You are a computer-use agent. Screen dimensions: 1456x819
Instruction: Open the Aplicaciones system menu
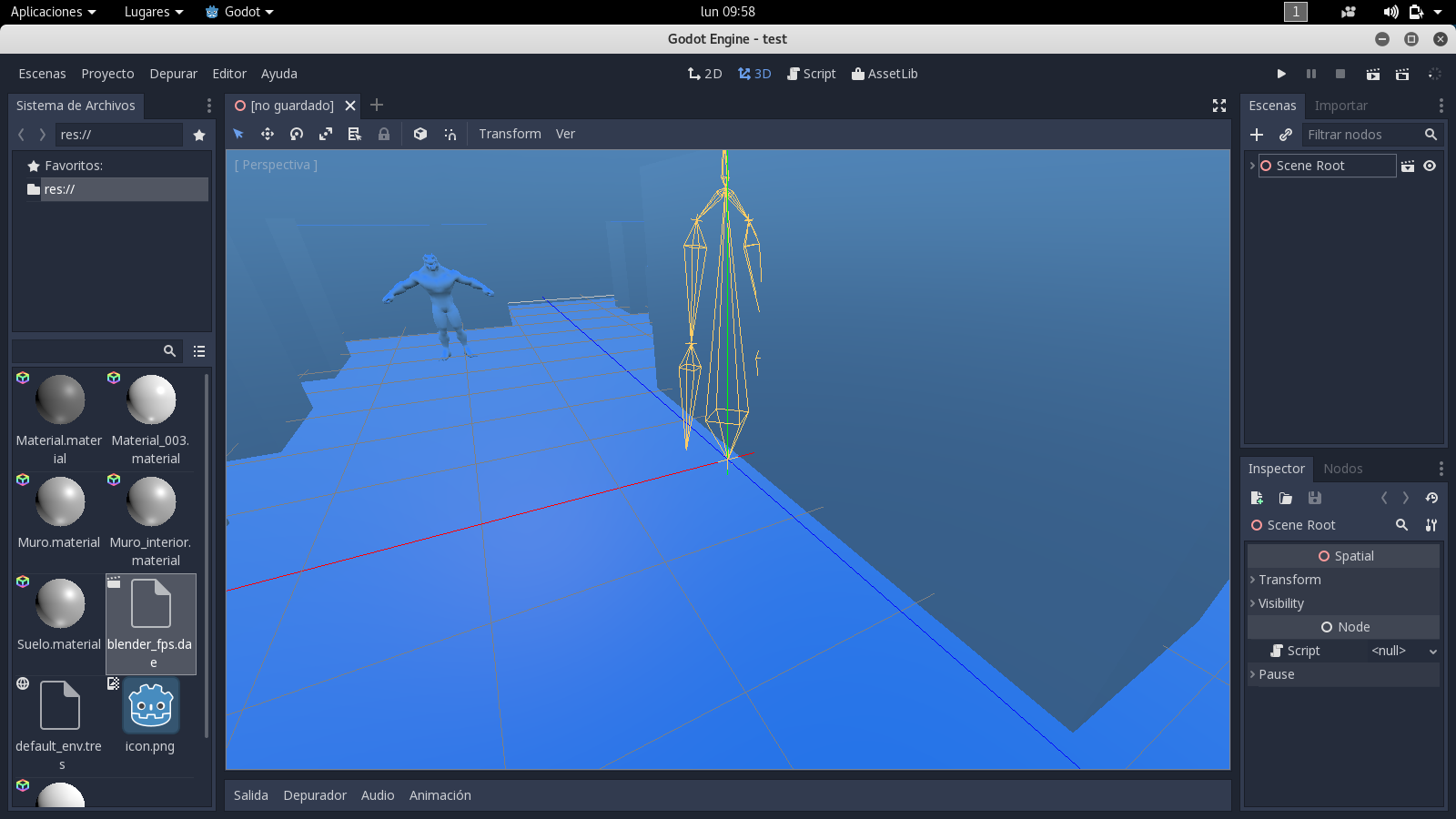click(53, 12)
